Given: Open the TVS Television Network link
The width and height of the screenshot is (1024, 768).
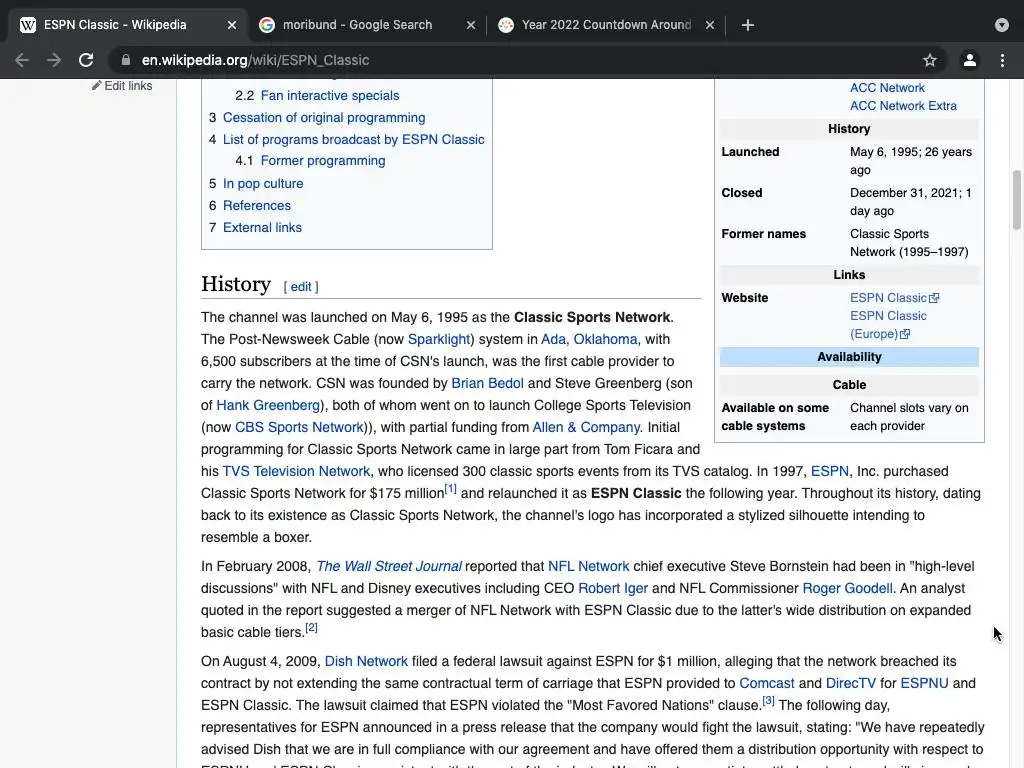Looking at the screenshot, I should (296, 471).
